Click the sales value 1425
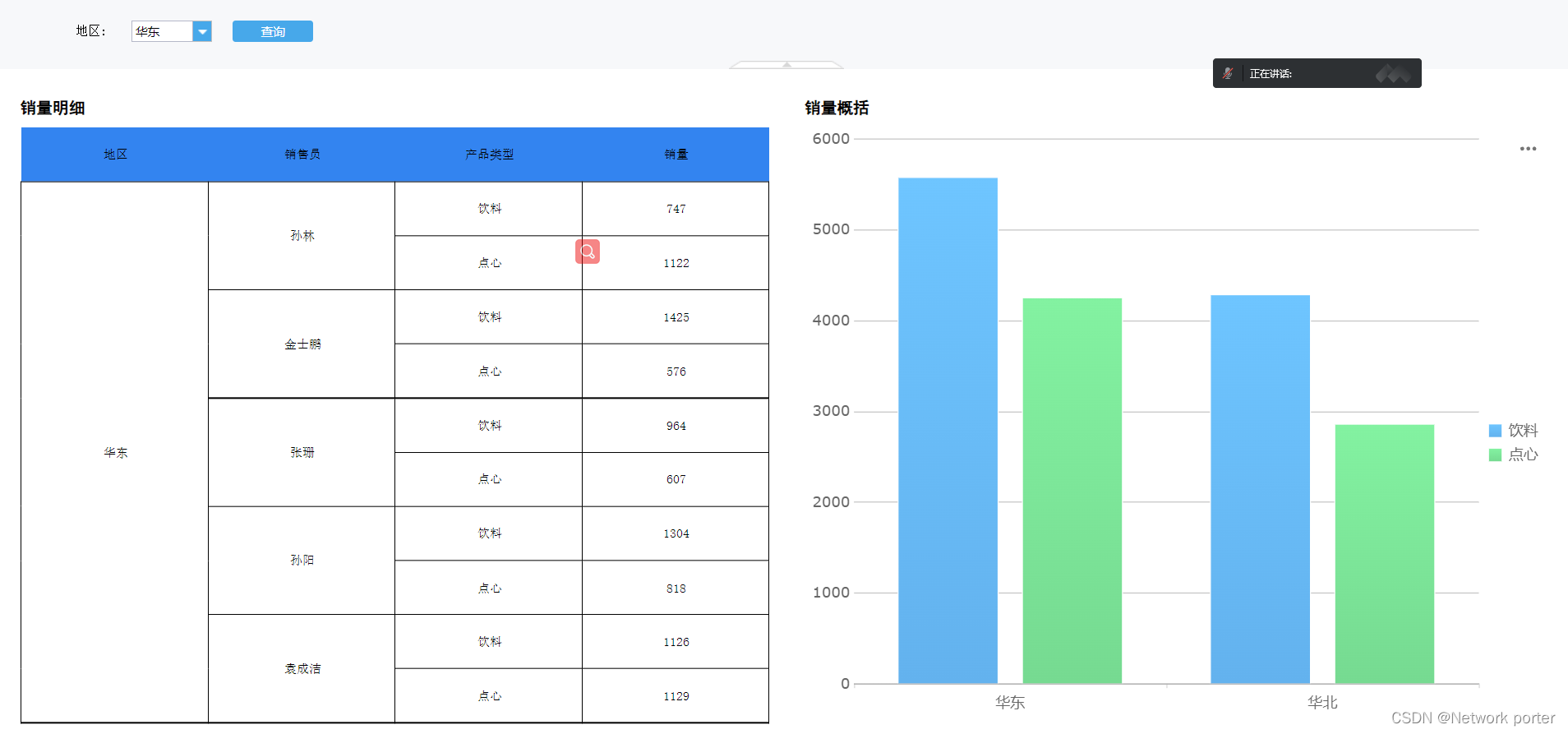This screenshot has height=734, width=1568. click(676, 317)
